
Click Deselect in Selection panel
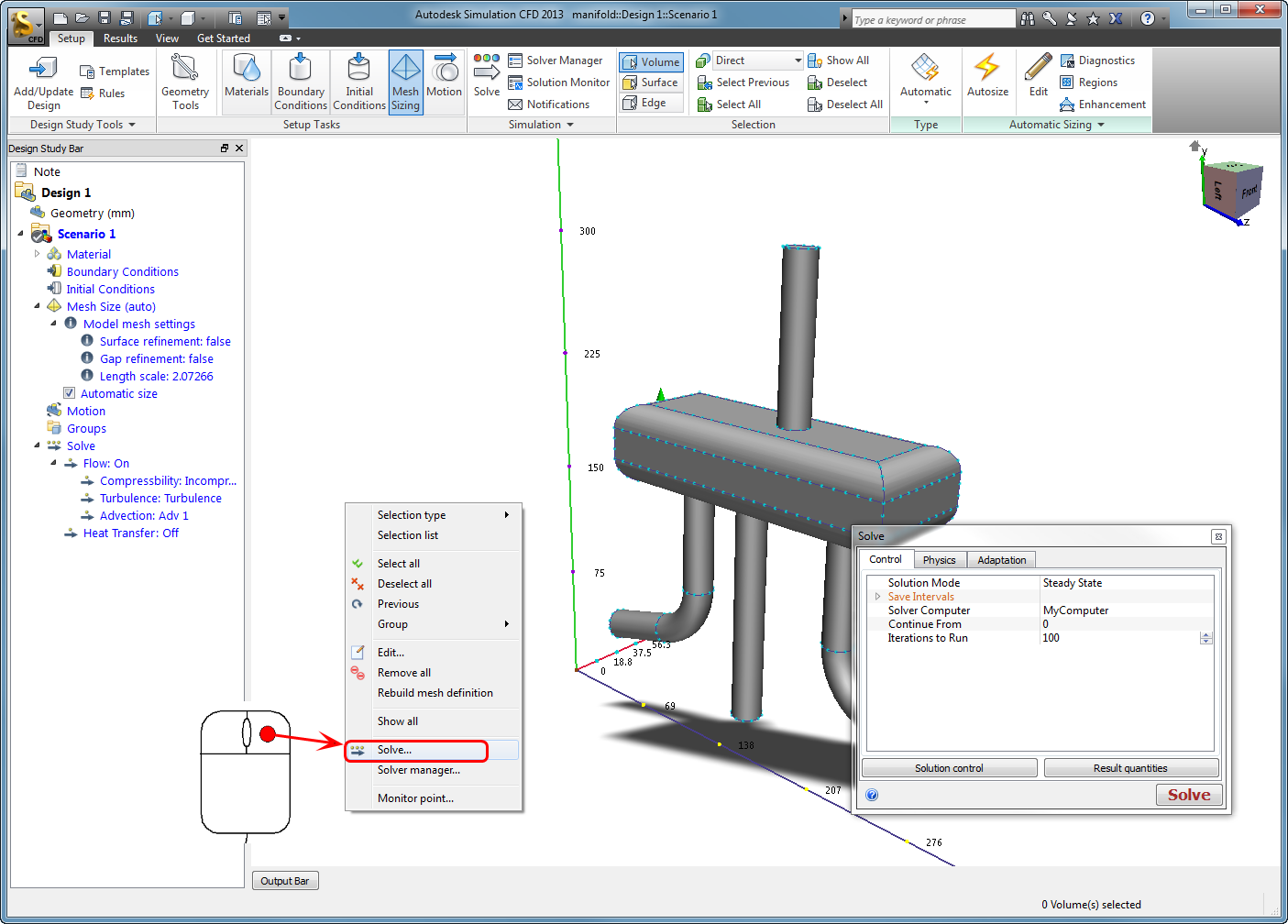point(837,82)
